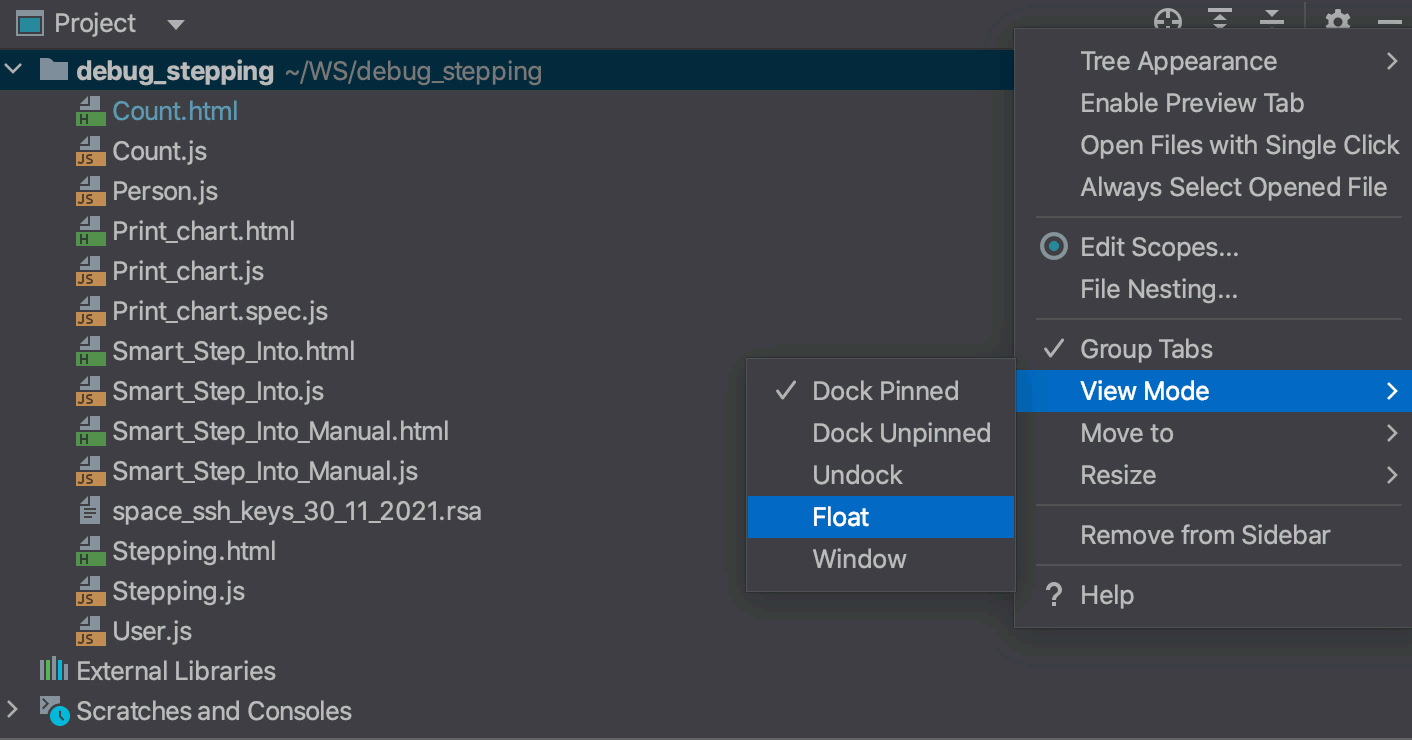The width and height of the screenshot is (1412, 740).
Task: Collapse the debug_stepping root folder
Action: 13,70
